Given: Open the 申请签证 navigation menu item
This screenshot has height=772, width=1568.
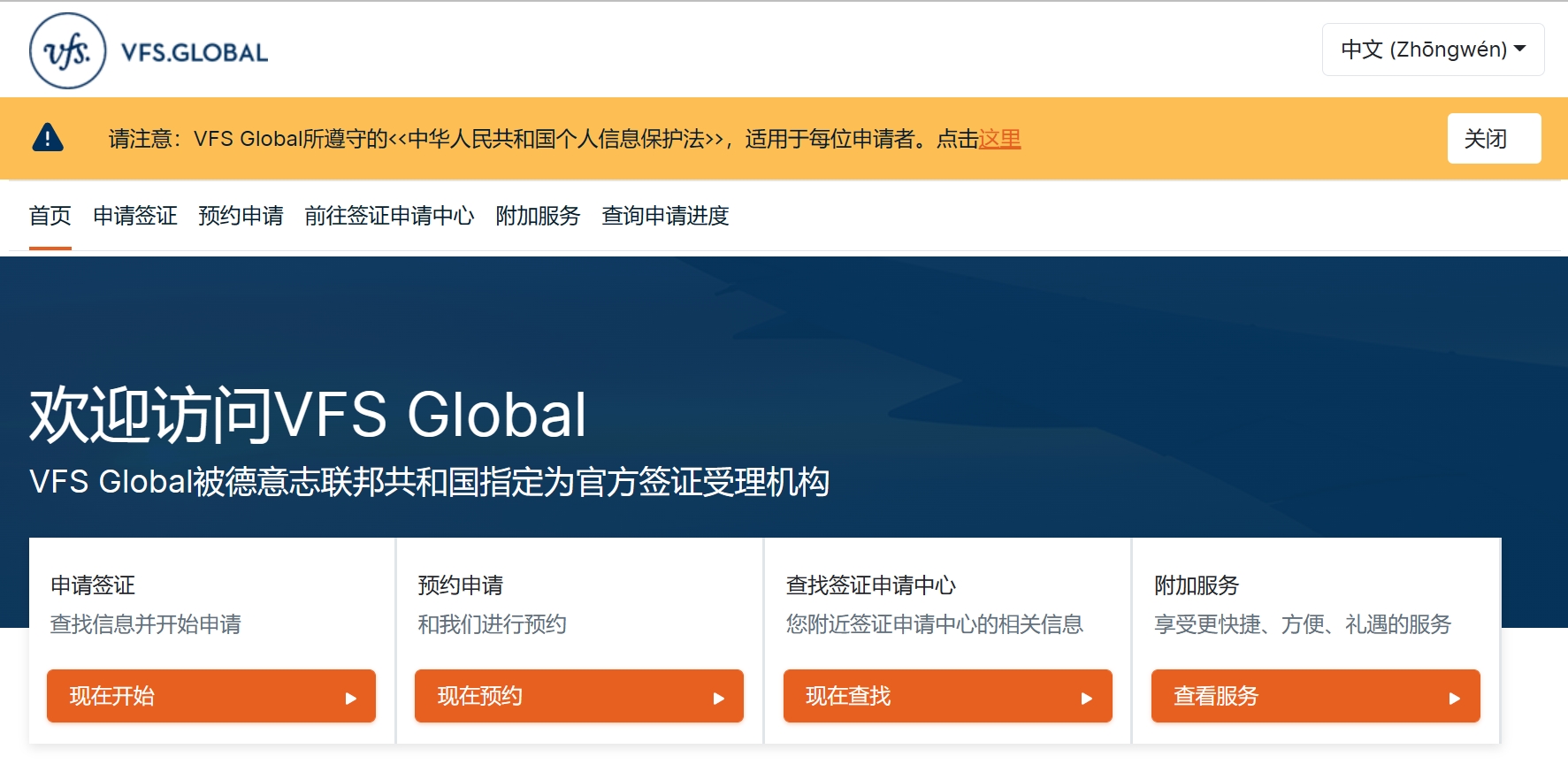Looking at the screenshot, I should (x=135, y=216).
